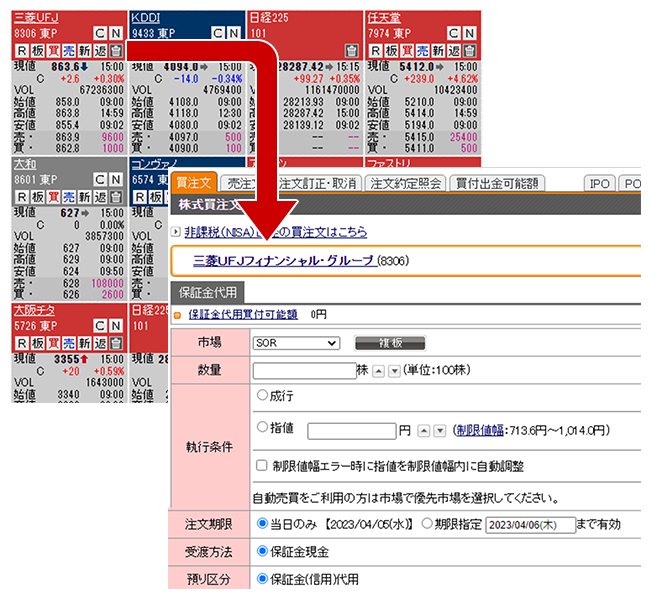Screen dimensions: 650x600
Task: Open the 市場 SOR dropdown
Action: tap(296, 343)
